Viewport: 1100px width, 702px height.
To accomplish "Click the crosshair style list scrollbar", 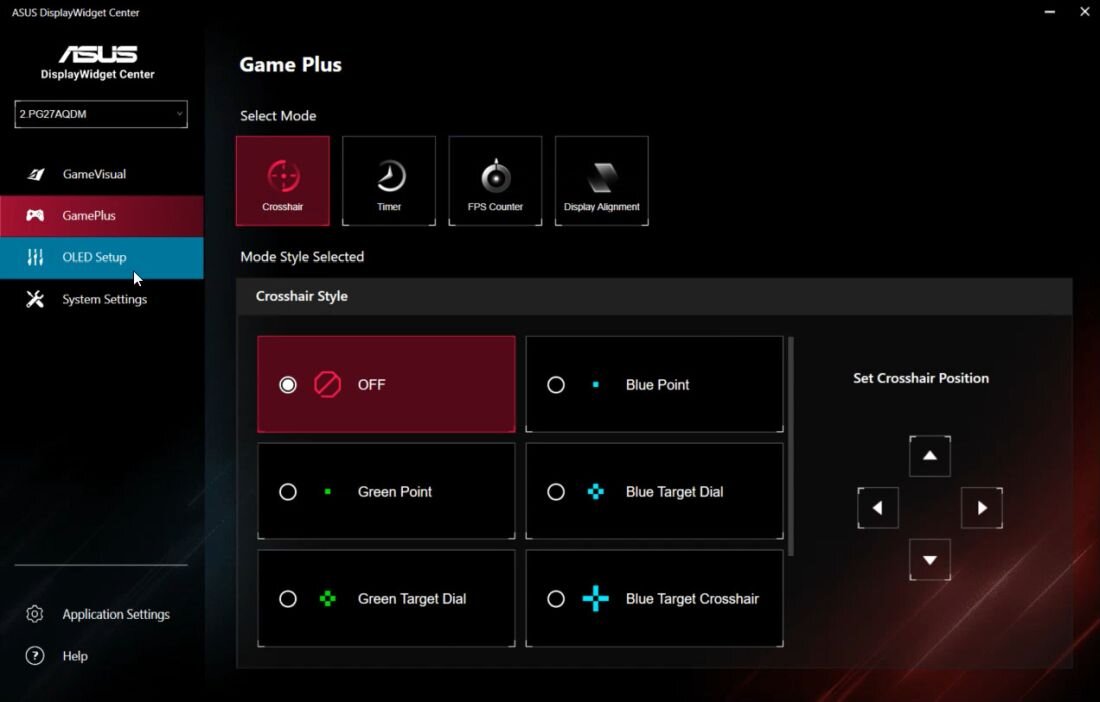I will point(791,447).
